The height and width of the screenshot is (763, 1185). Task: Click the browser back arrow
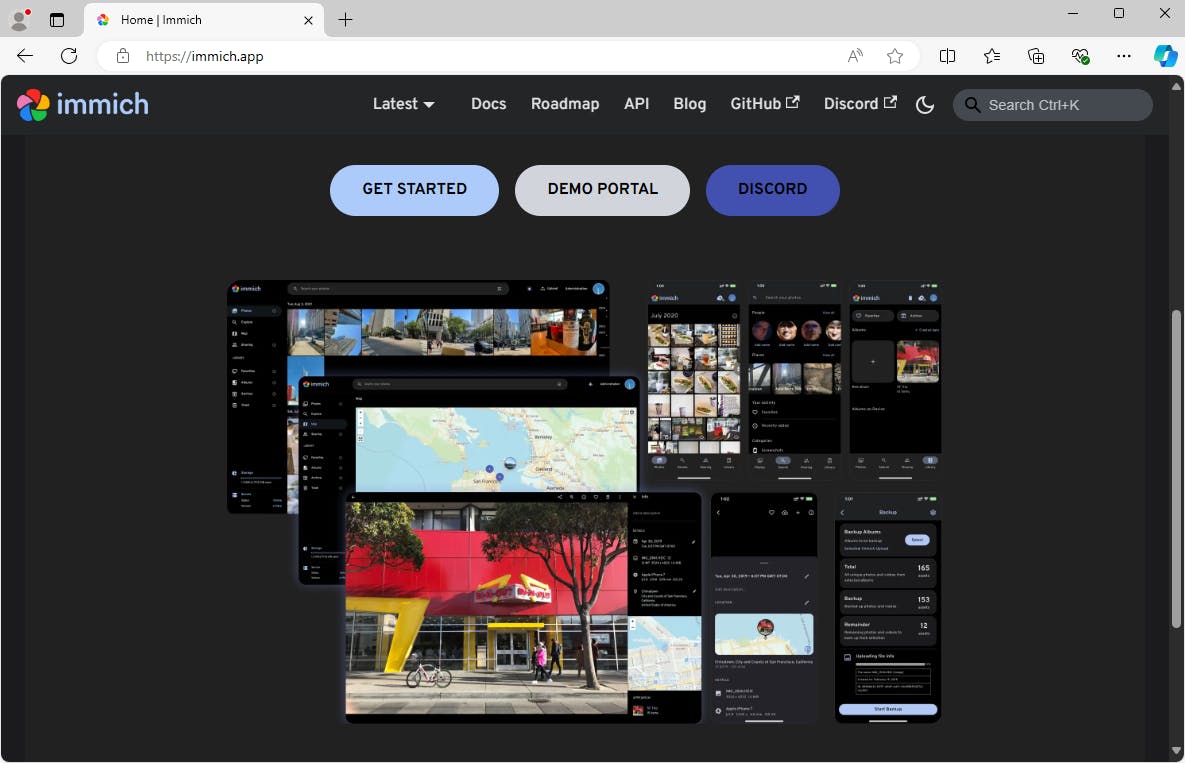[x=23, y=56]
